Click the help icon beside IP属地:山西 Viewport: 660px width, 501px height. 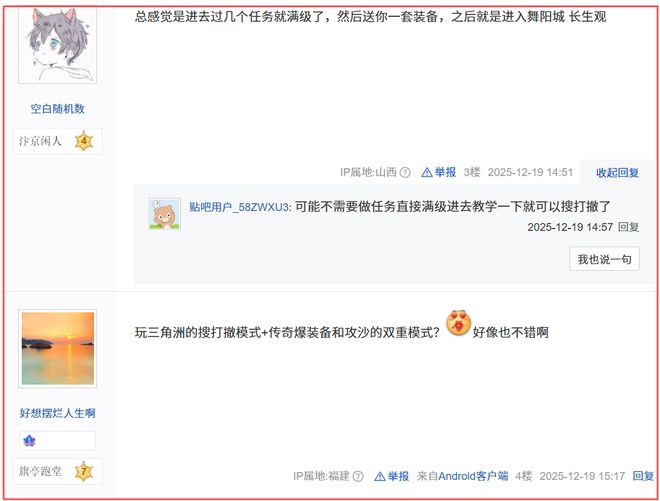point(405,172)
